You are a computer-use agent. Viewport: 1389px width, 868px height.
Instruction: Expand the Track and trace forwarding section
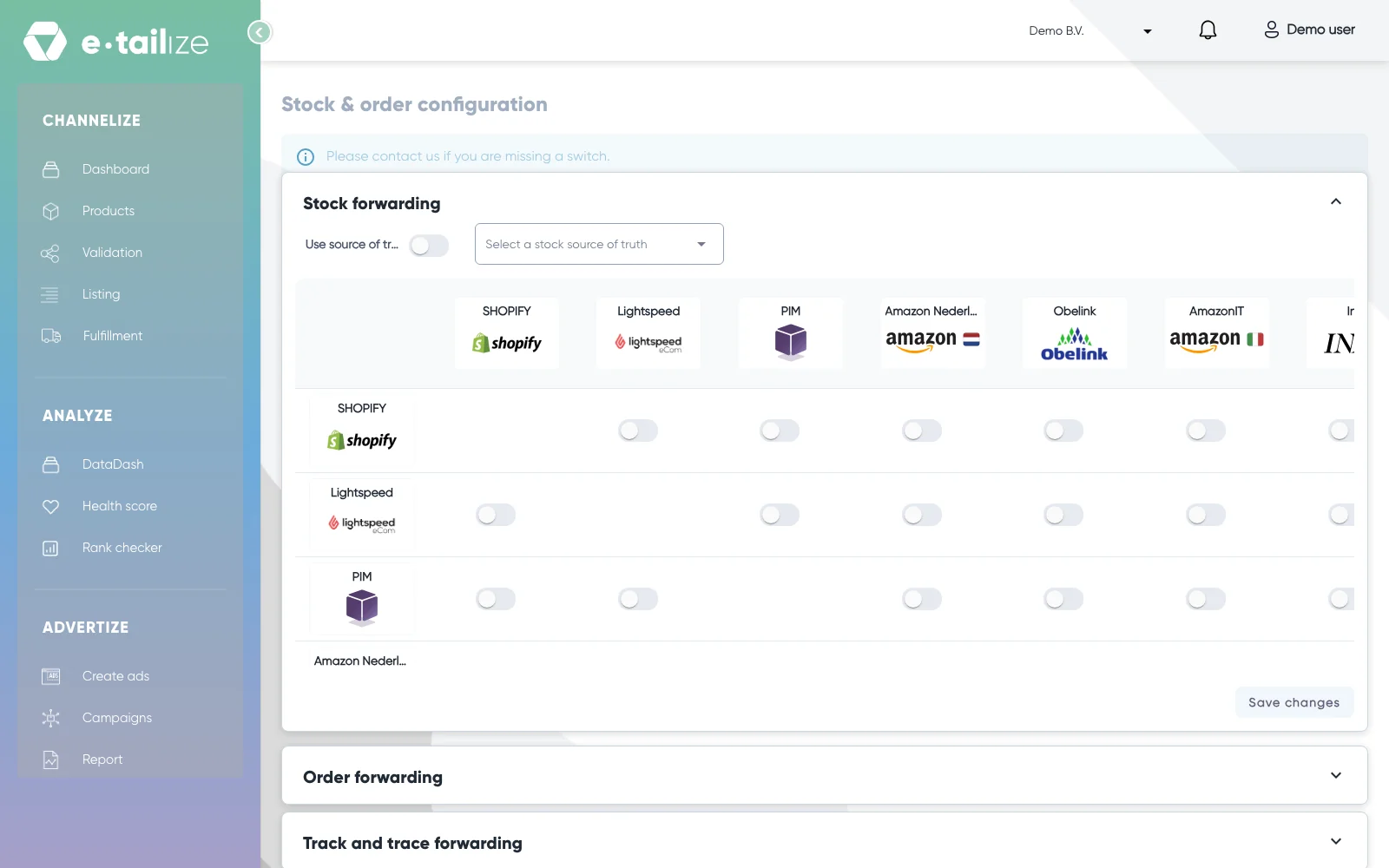coord(1336,842)
